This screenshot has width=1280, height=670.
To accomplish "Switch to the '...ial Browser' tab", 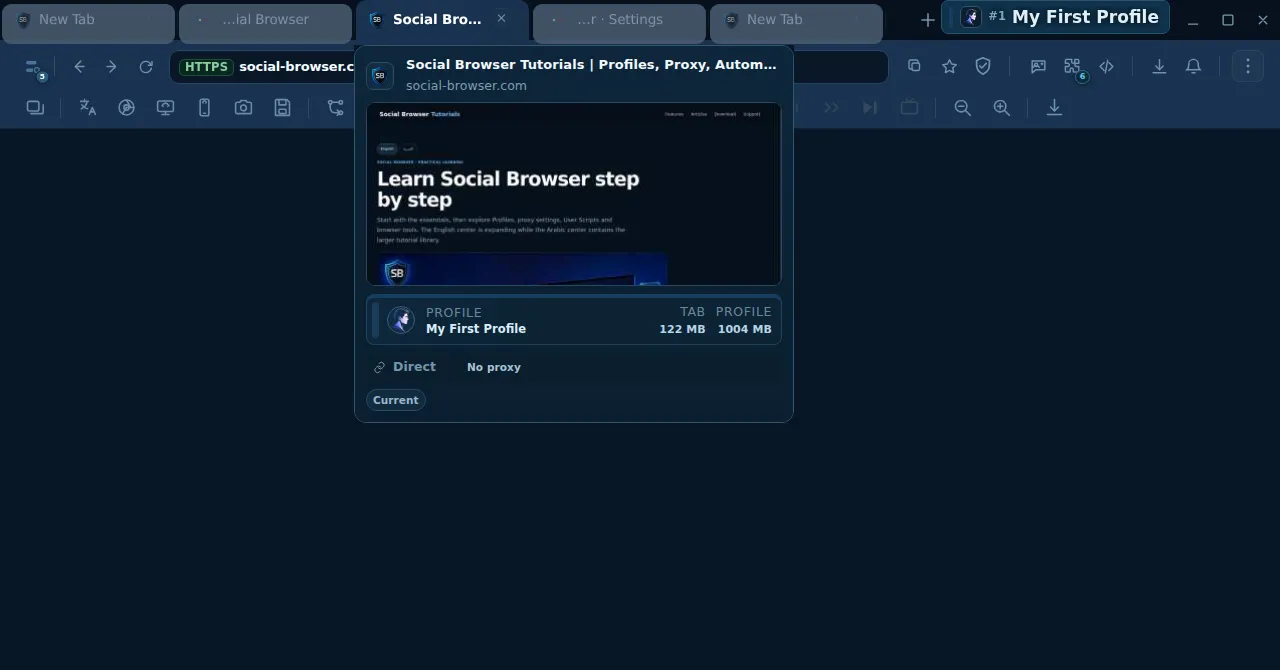I will coord(265,23).
